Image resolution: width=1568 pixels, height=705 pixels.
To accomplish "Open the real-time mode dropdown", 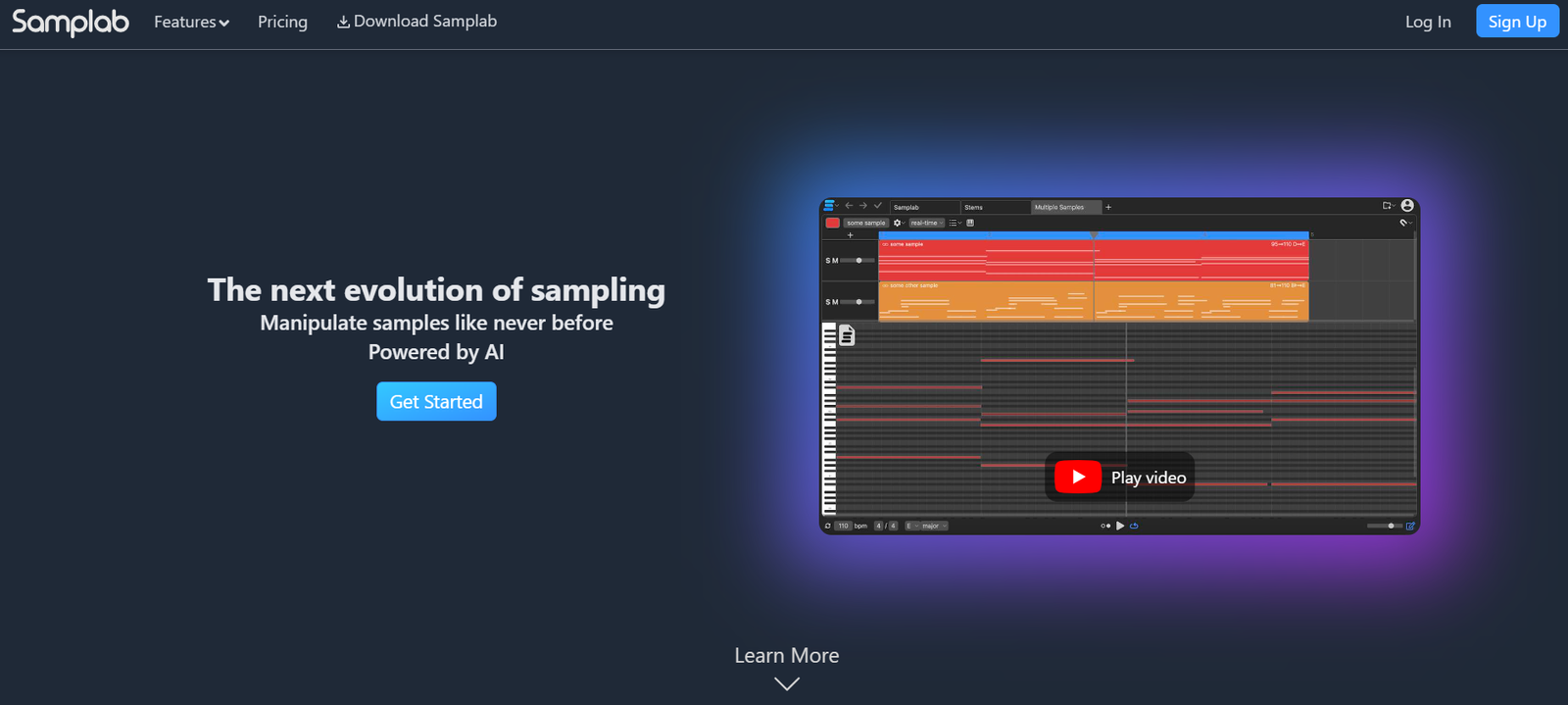I will [x=926, y=223].
